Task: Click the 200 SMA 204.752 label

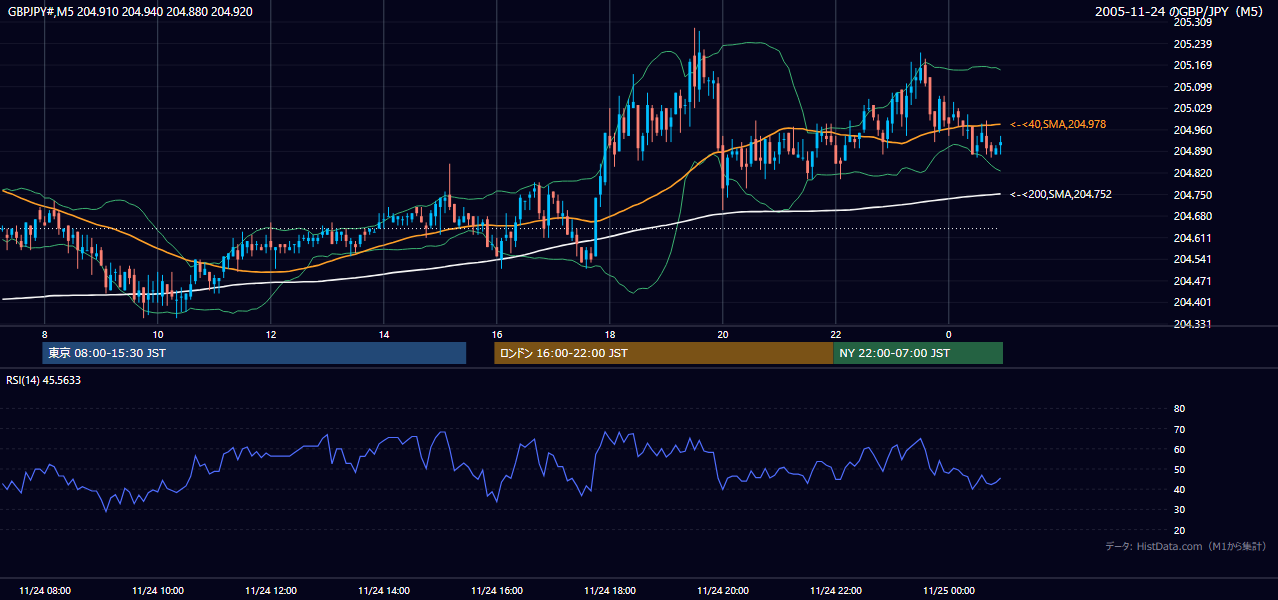Action: click(x=1060, y=194)
